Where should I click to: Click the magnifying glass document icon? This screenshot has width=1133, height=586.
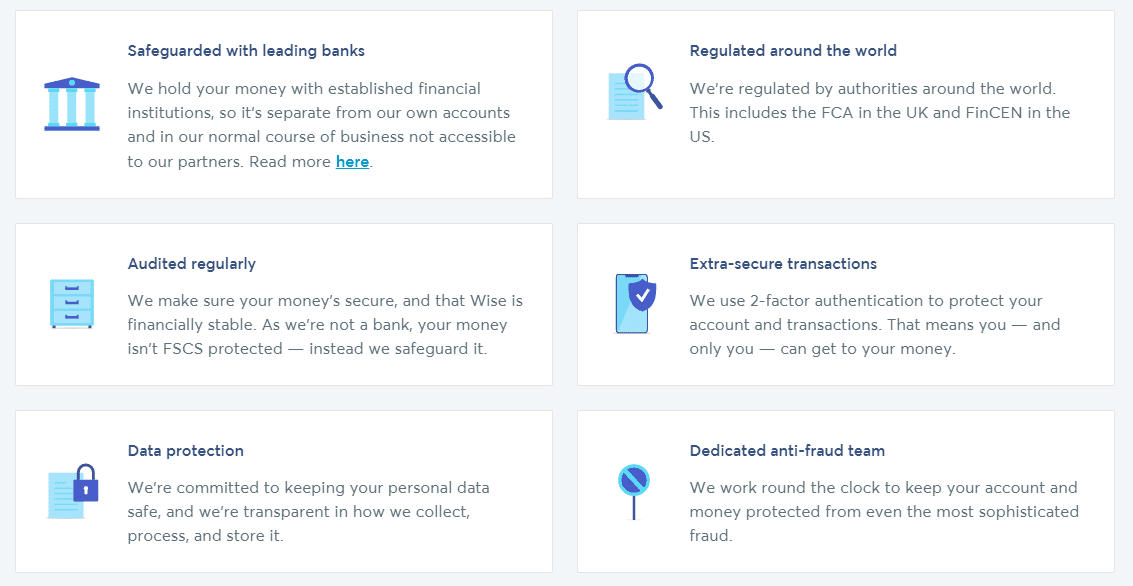pos(634,92)
